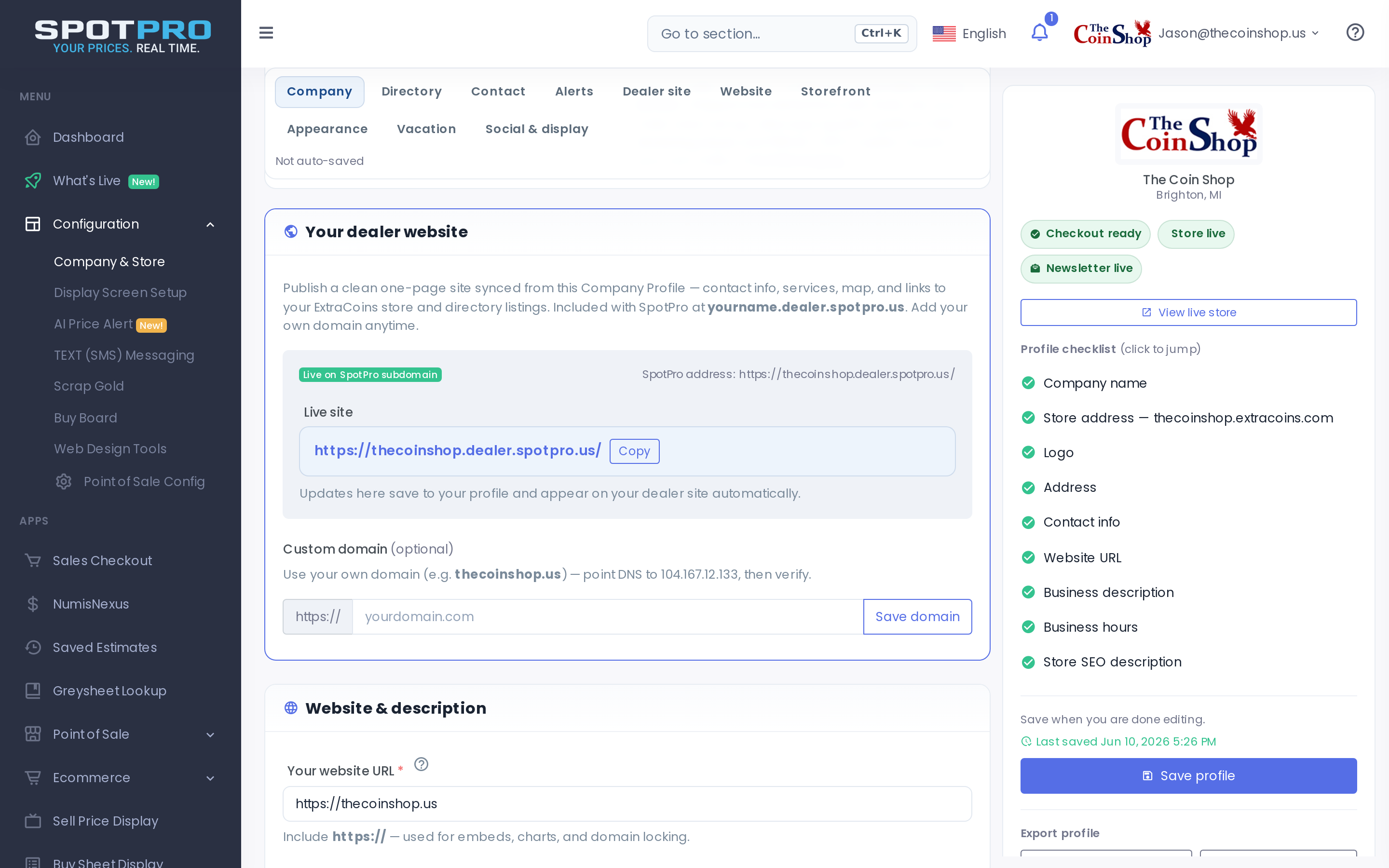Switch to the Company tab
Image resolution: width=1389 pixels, height=868 pixels.
pos(319,92)
